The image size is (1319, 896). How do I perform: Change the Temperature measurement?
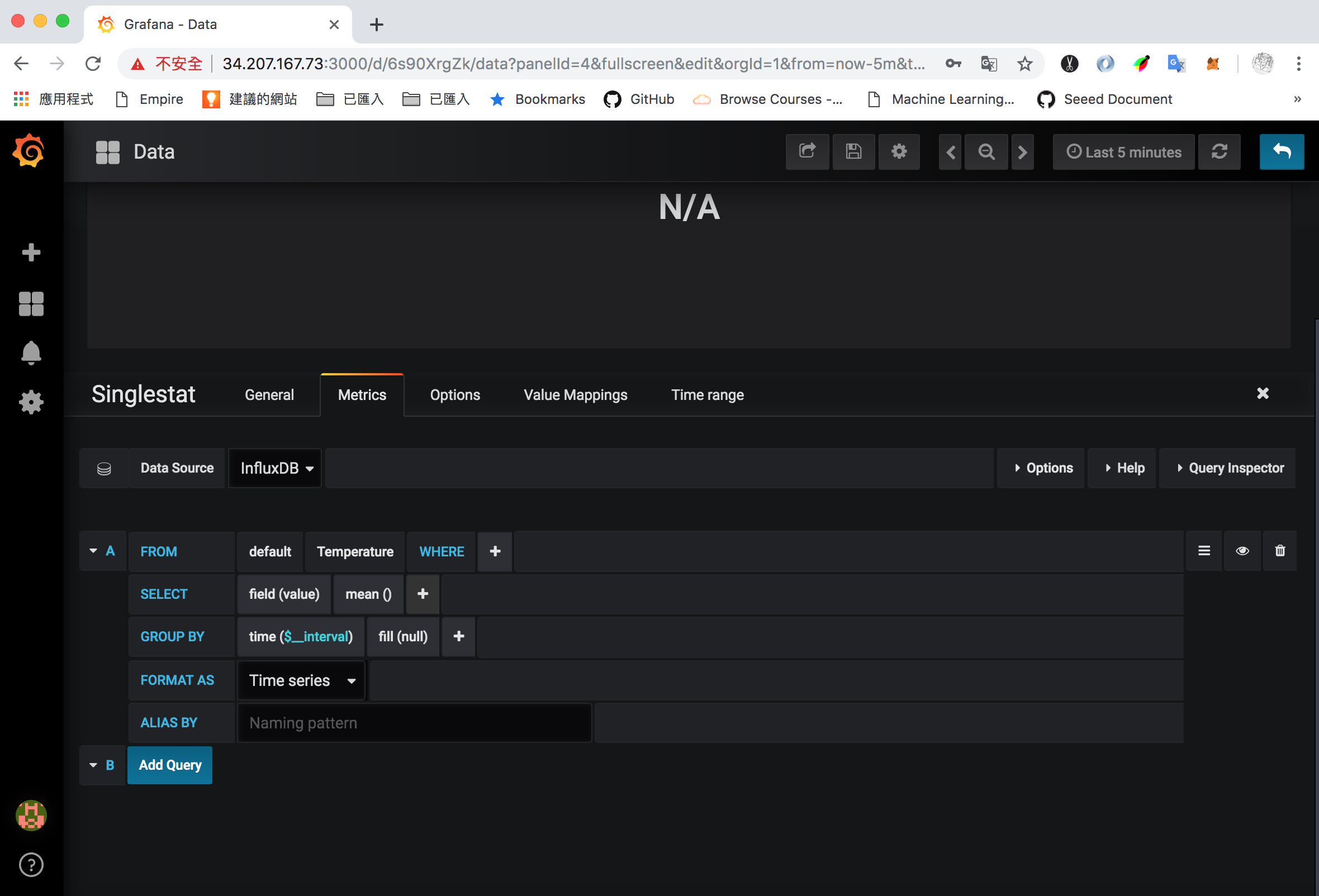[355, 551]
